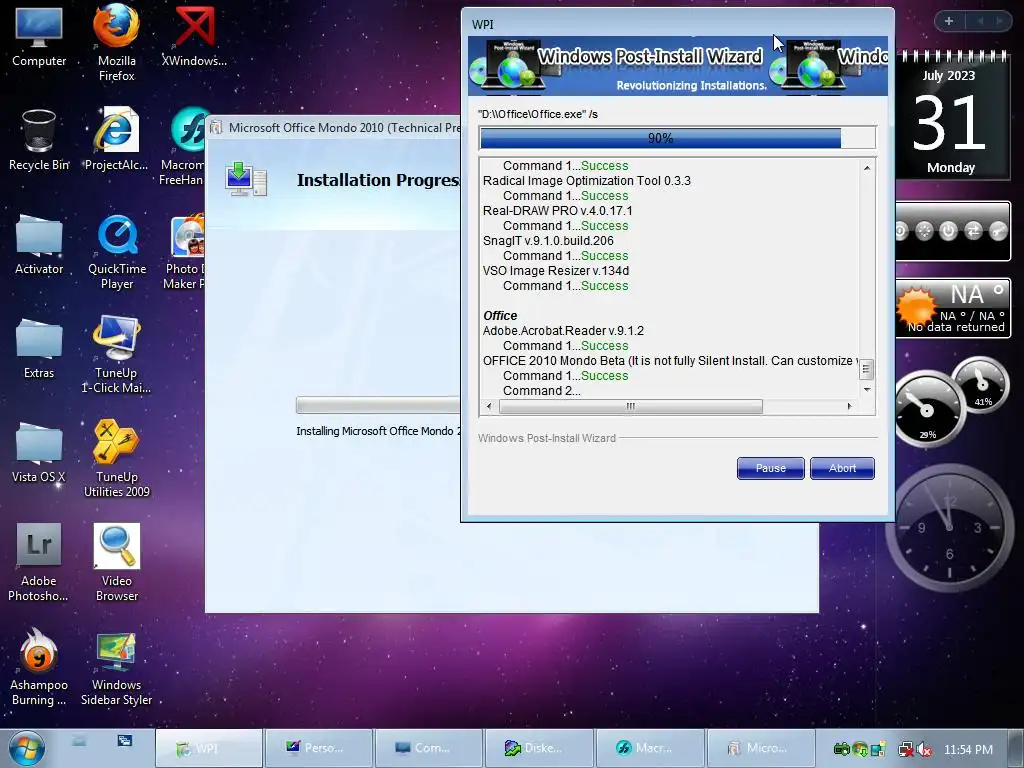Open the show desktop quick launch icon
This screenshot has width=1024, height=768.
point(79,741)
